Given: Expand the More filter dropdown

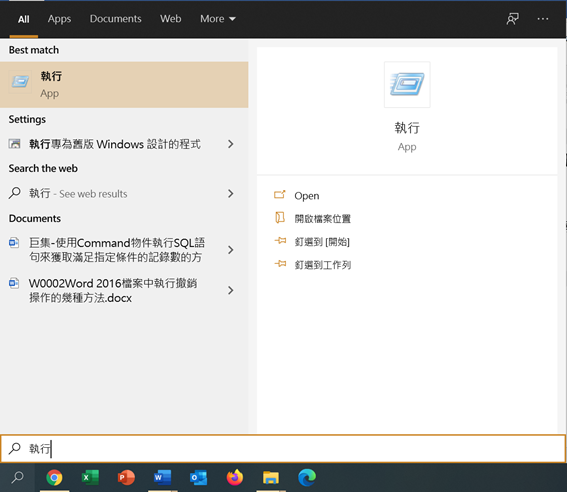Looking at the screenshot, I should click(x=218, y=19).
